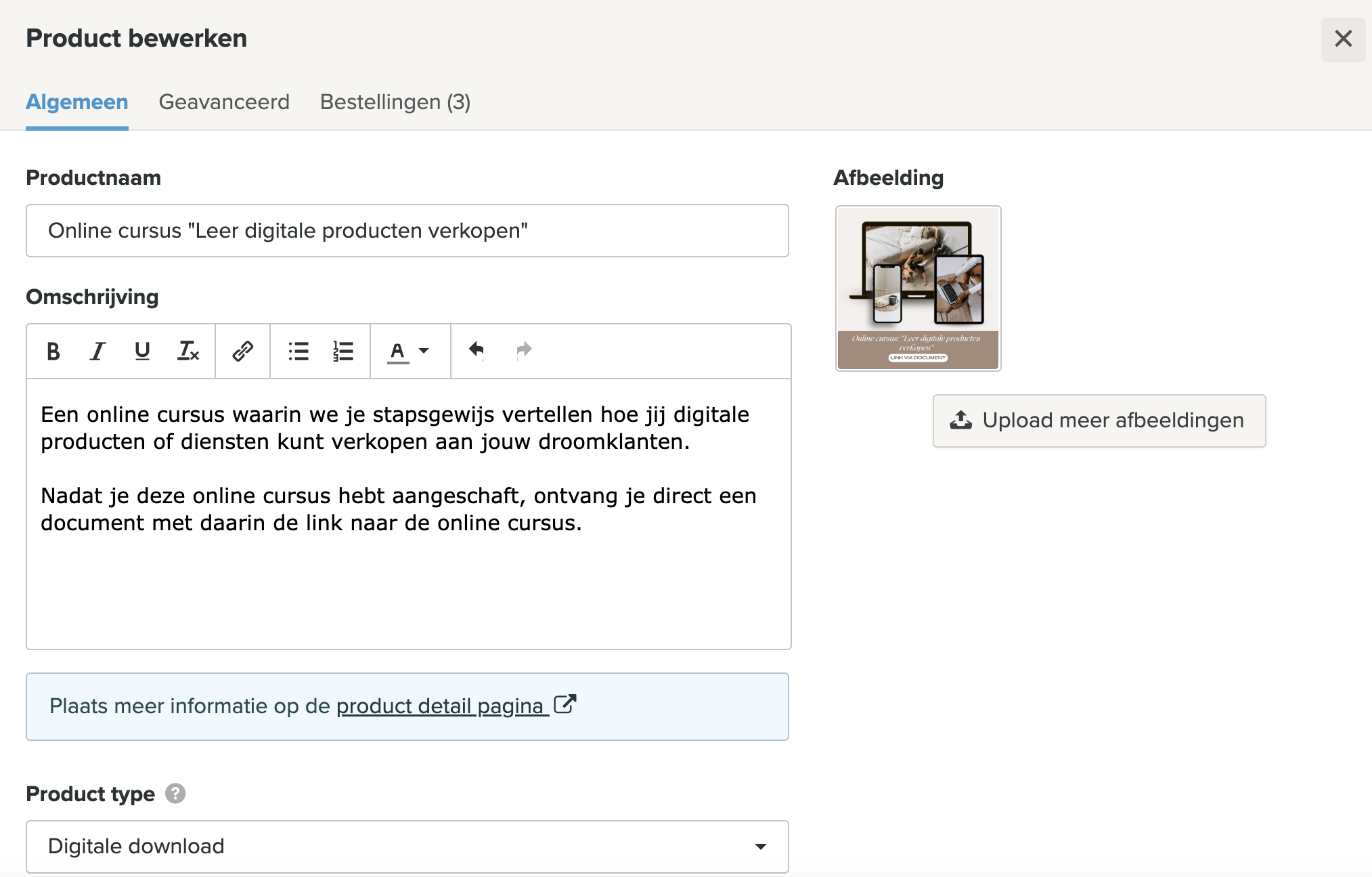Apply italic formatting in the editor toolbar
Image resolution: width=1372 pixels, height=877 pixels.
click(x=97, y=351)
